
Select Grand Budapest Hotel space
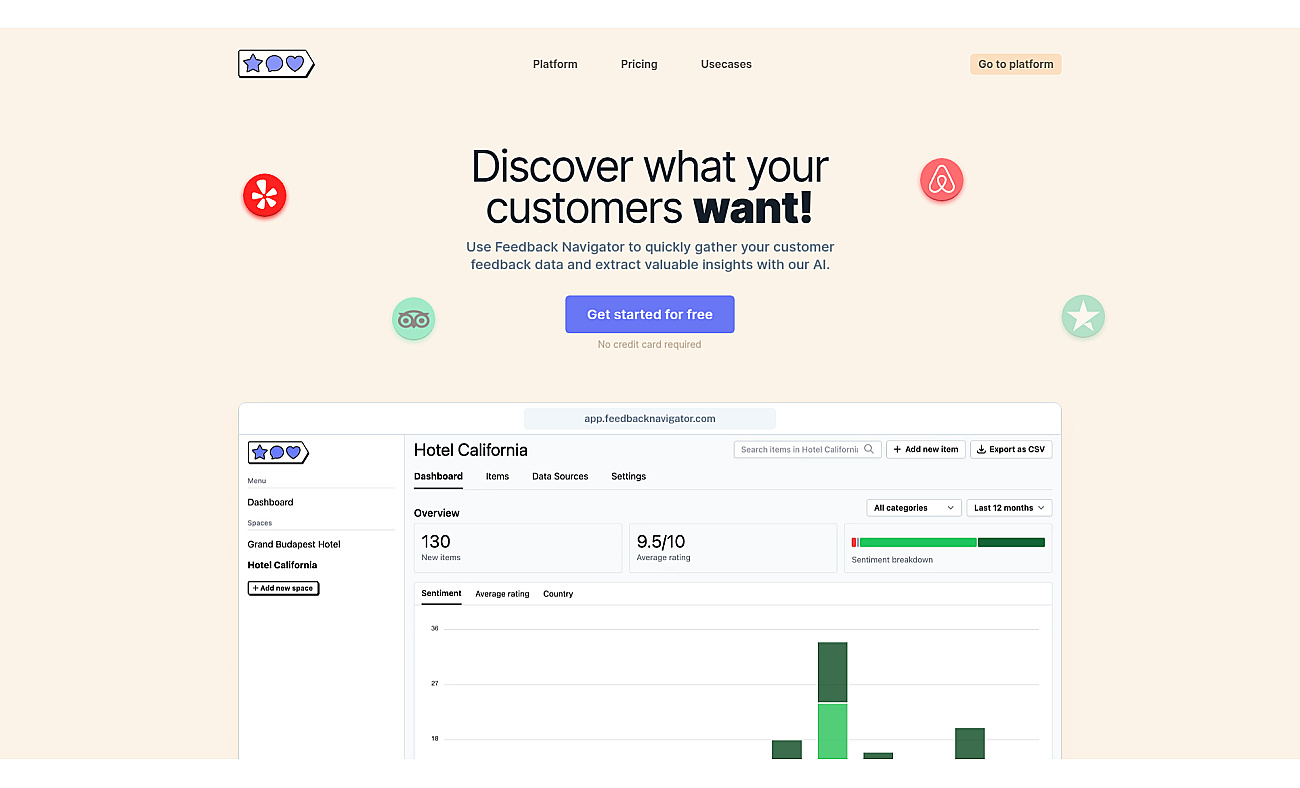coord(294,544)
